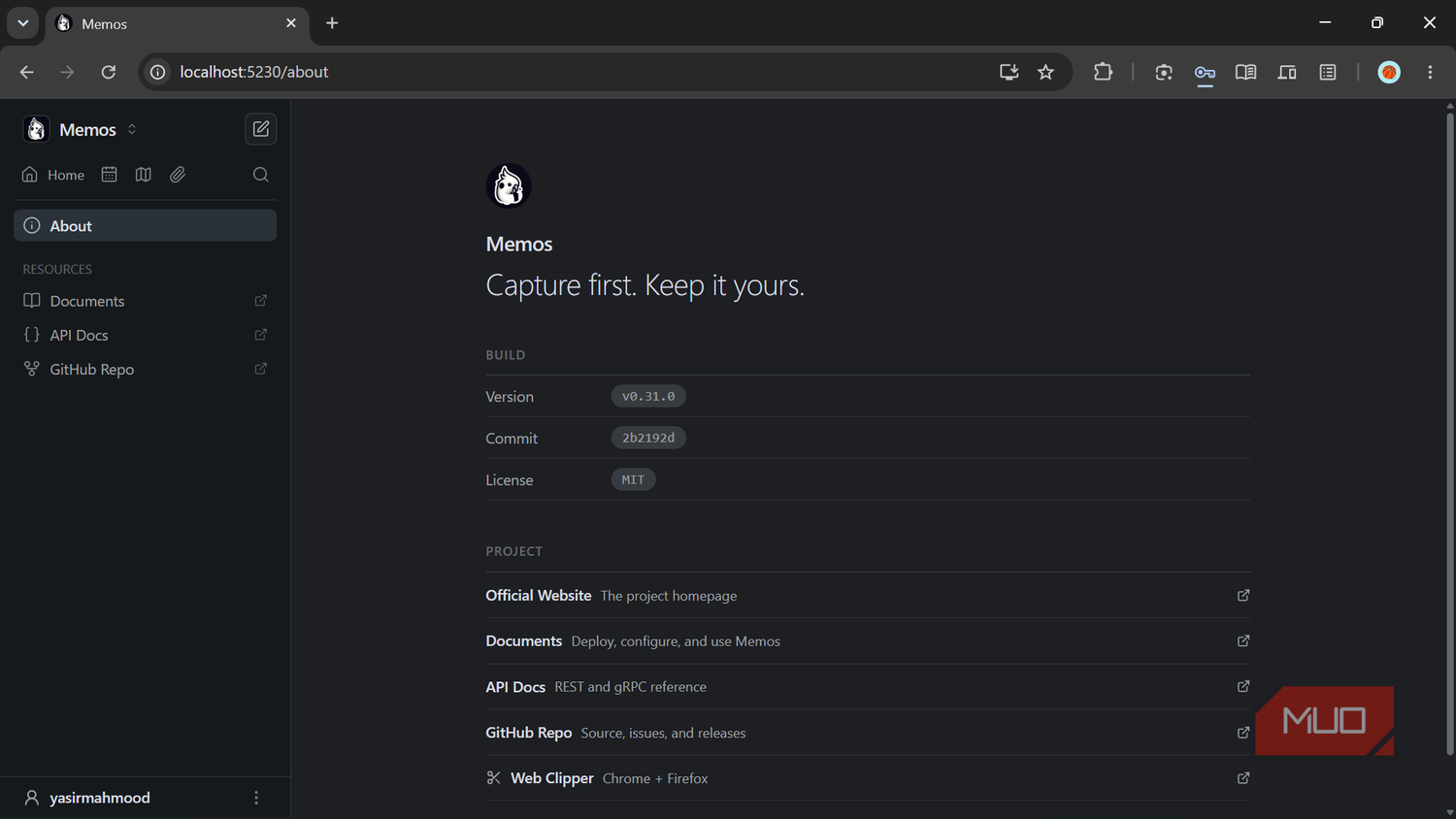Select the About sidebar item
1456x819 pixels.
pyautogui.click(x=146, y=225)
